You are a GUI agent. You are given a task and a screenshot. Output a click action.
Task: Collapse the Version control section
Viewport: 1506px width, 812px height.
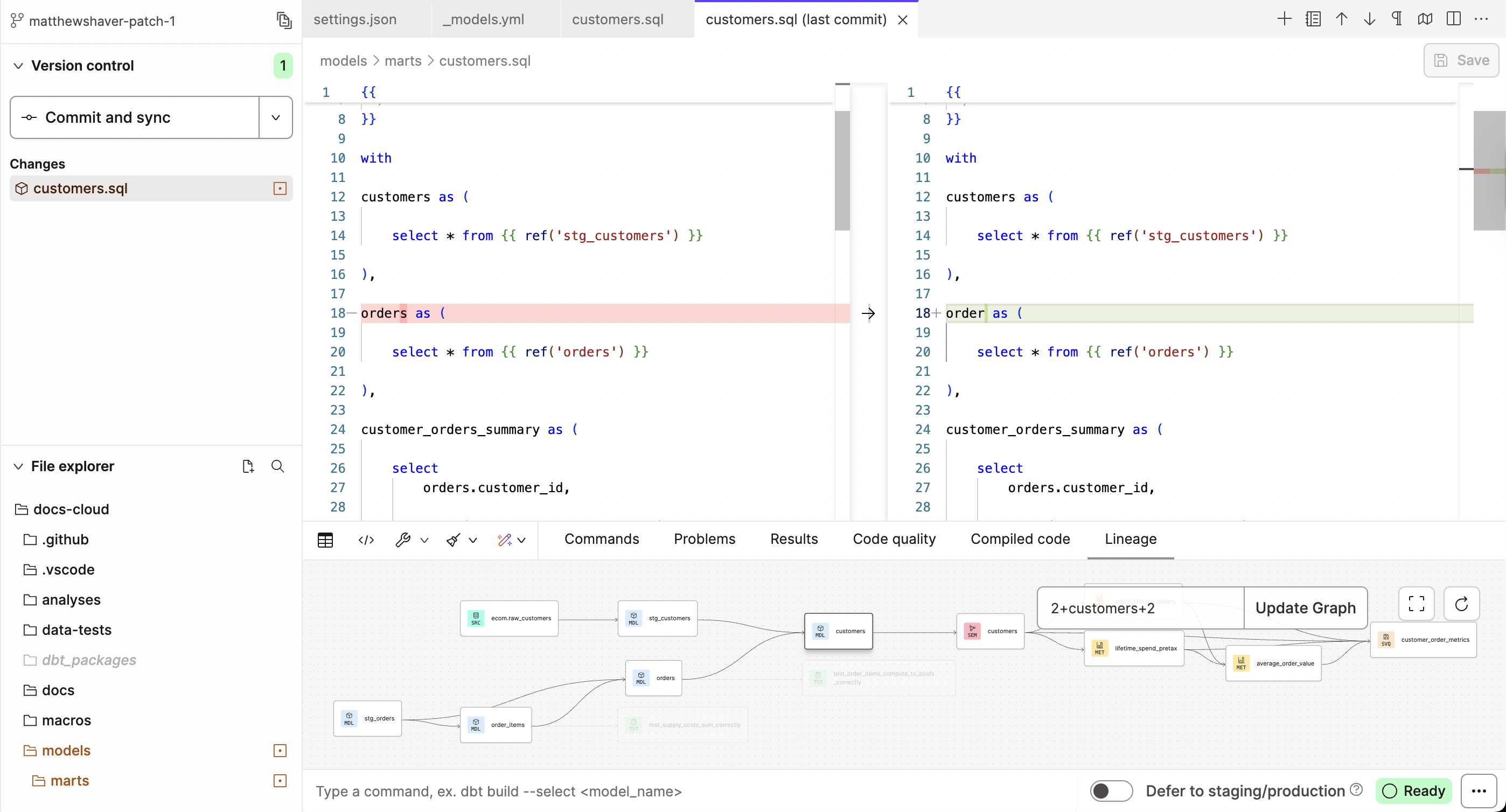(x=18, y=65)
